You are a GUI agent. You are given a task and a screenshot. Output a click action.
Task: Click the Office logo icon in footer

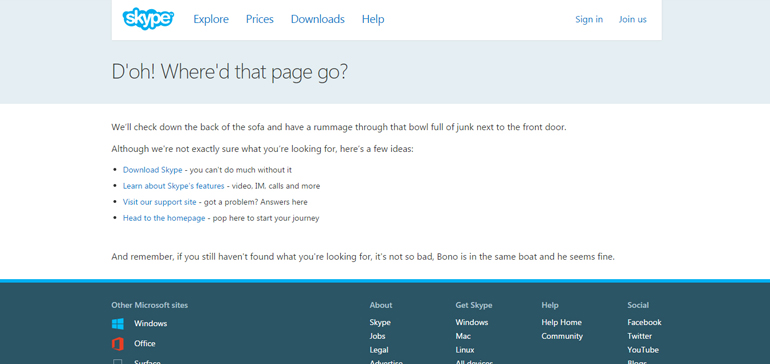(117, 344)
